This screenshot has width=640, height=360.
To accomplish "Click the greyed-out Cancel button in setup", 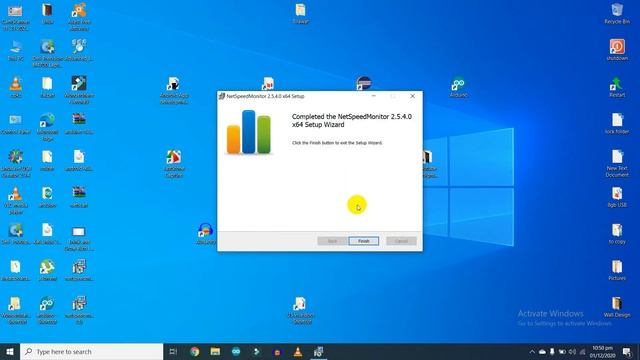I will click(x=401, y=241).
